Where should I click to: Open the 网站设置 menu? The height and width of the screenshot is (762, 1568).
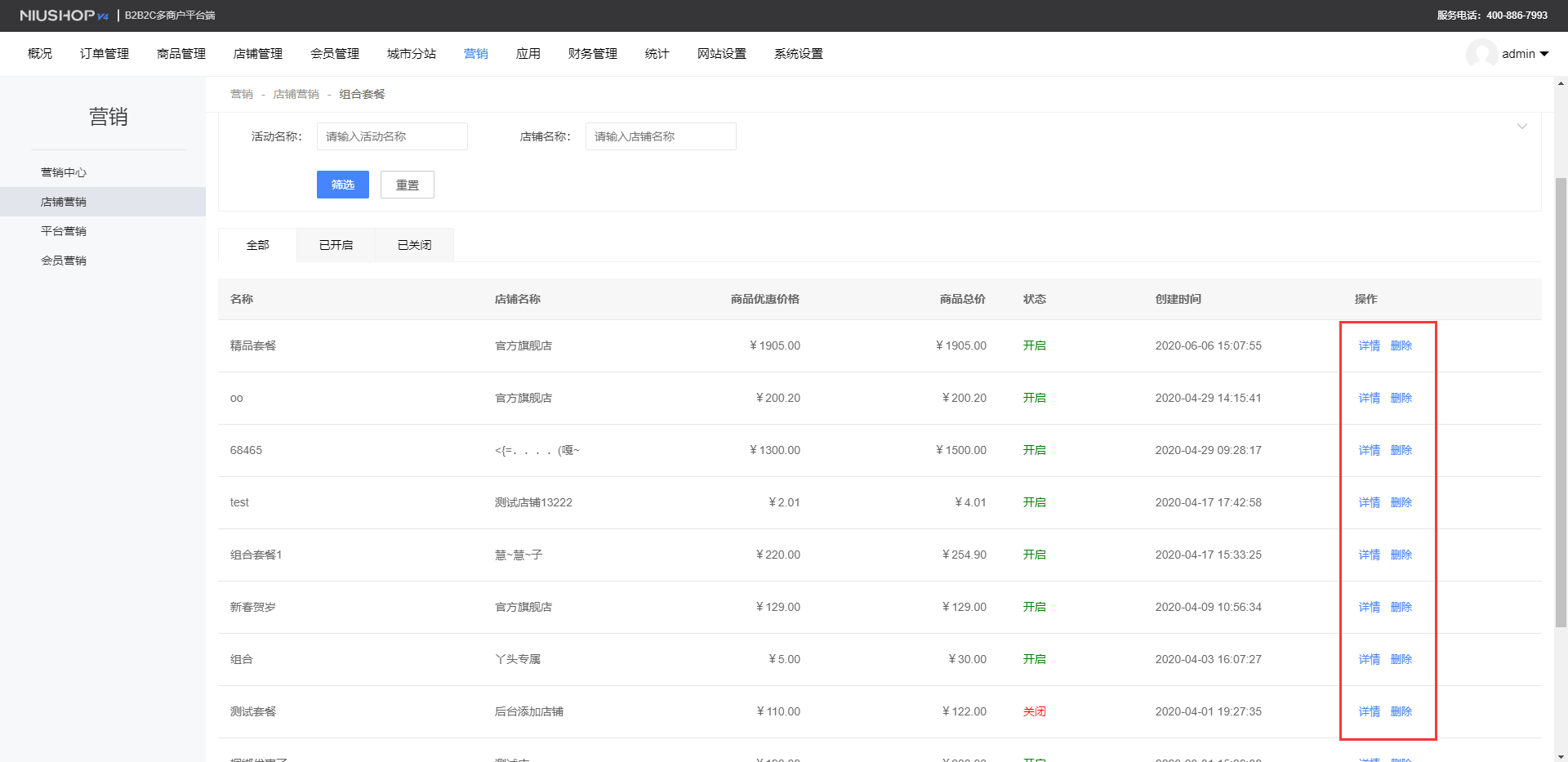click(x=722, y=54)
